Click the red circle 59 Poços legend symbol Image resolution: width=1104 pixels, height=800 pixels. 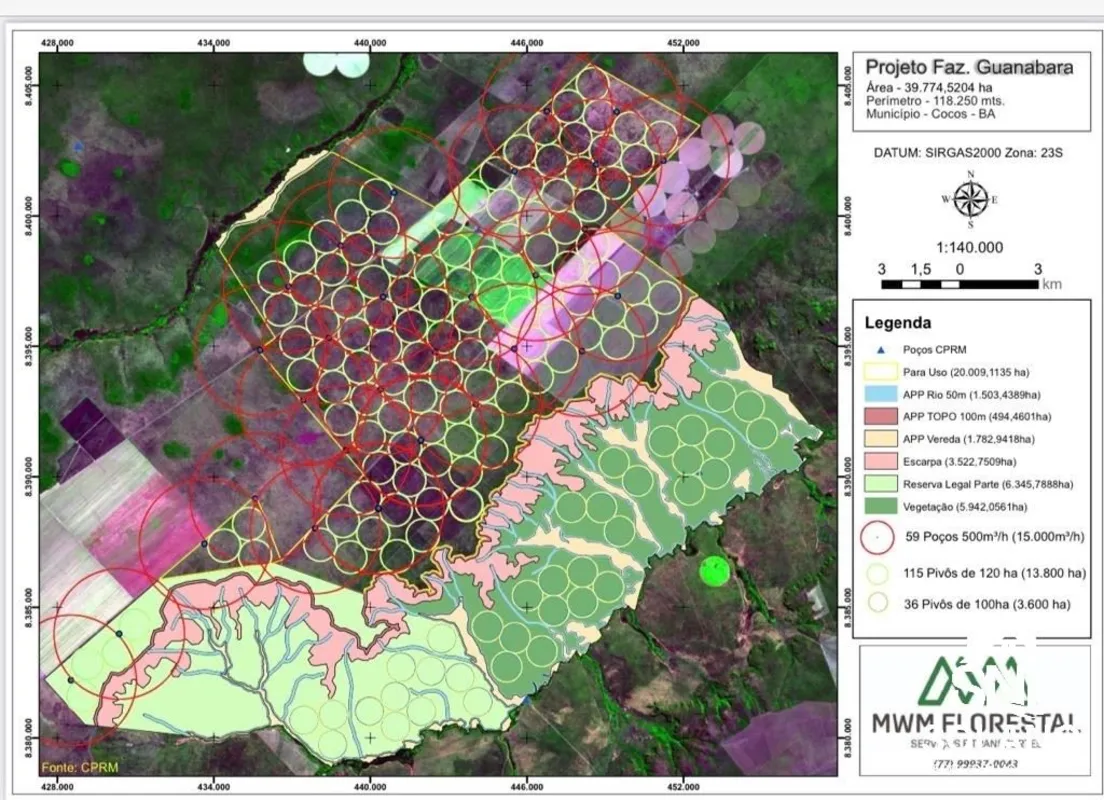(x=876, y=537)
